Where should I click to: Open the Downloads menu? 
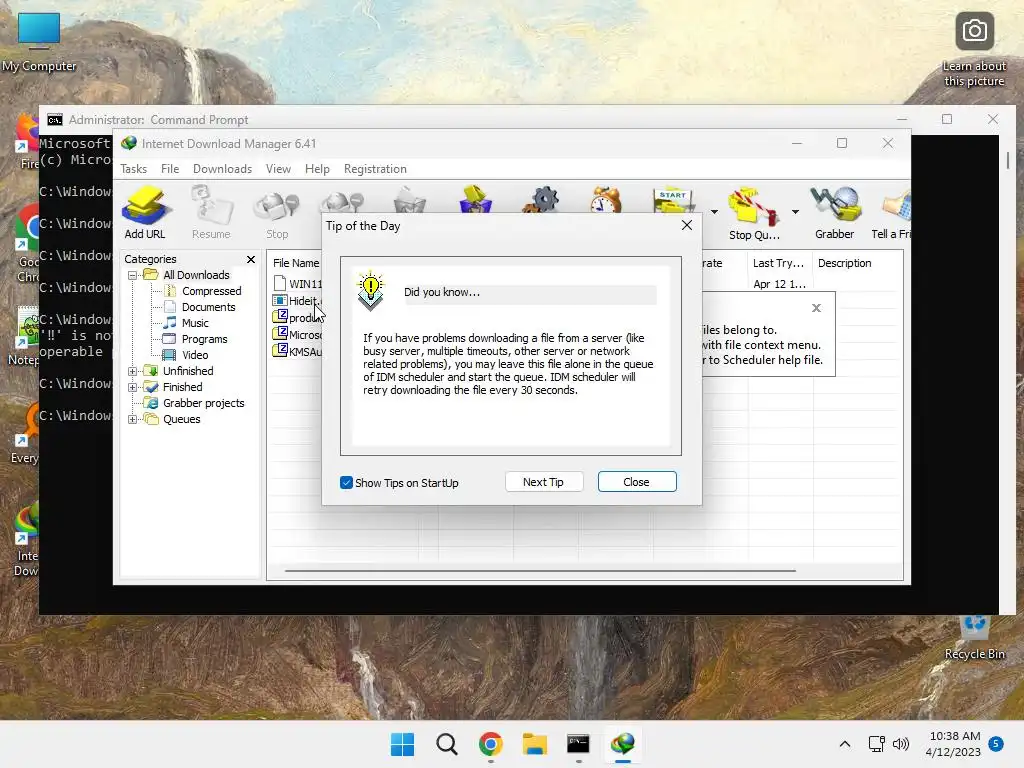pos(222,168)
